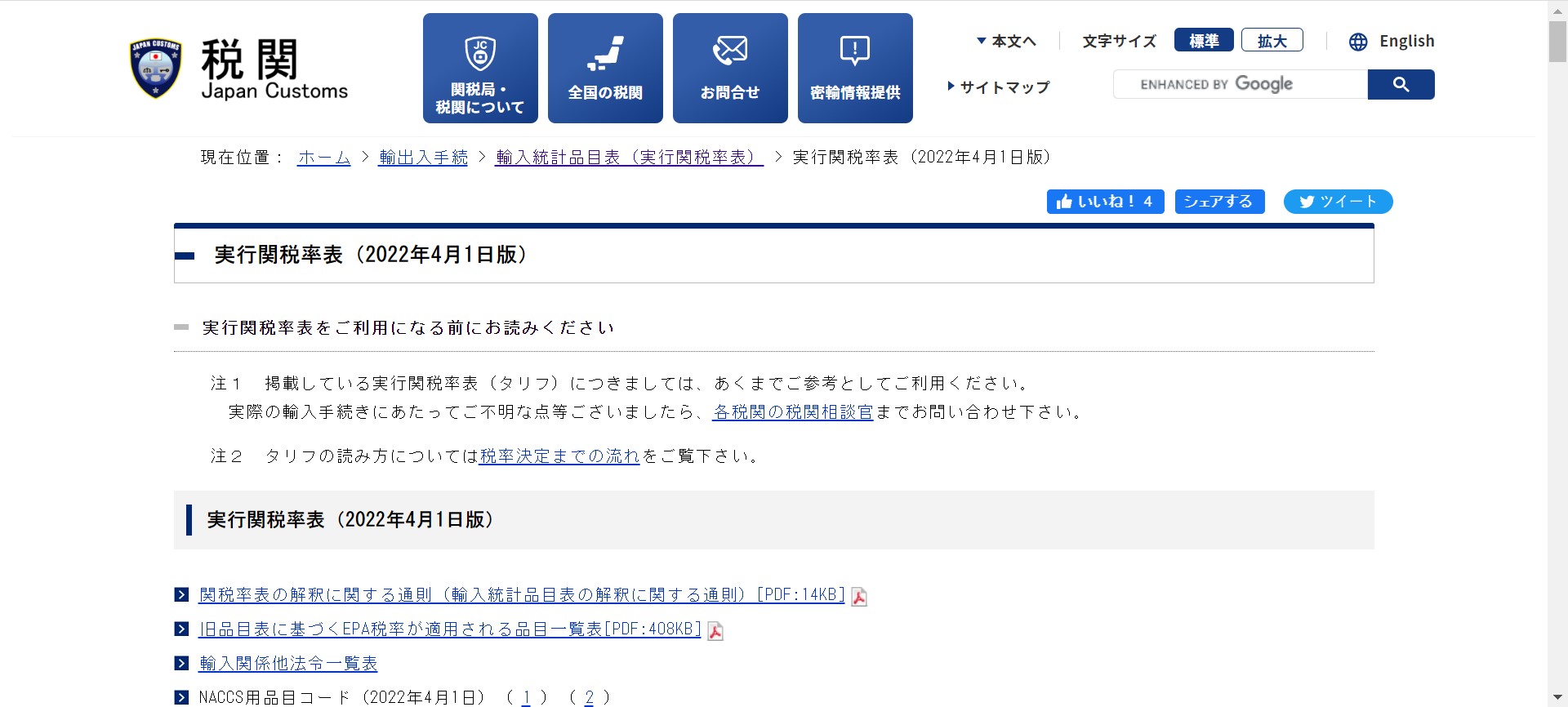The width and height of the screenshot is (1568, 707).
Task: Expand サイトマップ link
Action: (x=999, y=87)
